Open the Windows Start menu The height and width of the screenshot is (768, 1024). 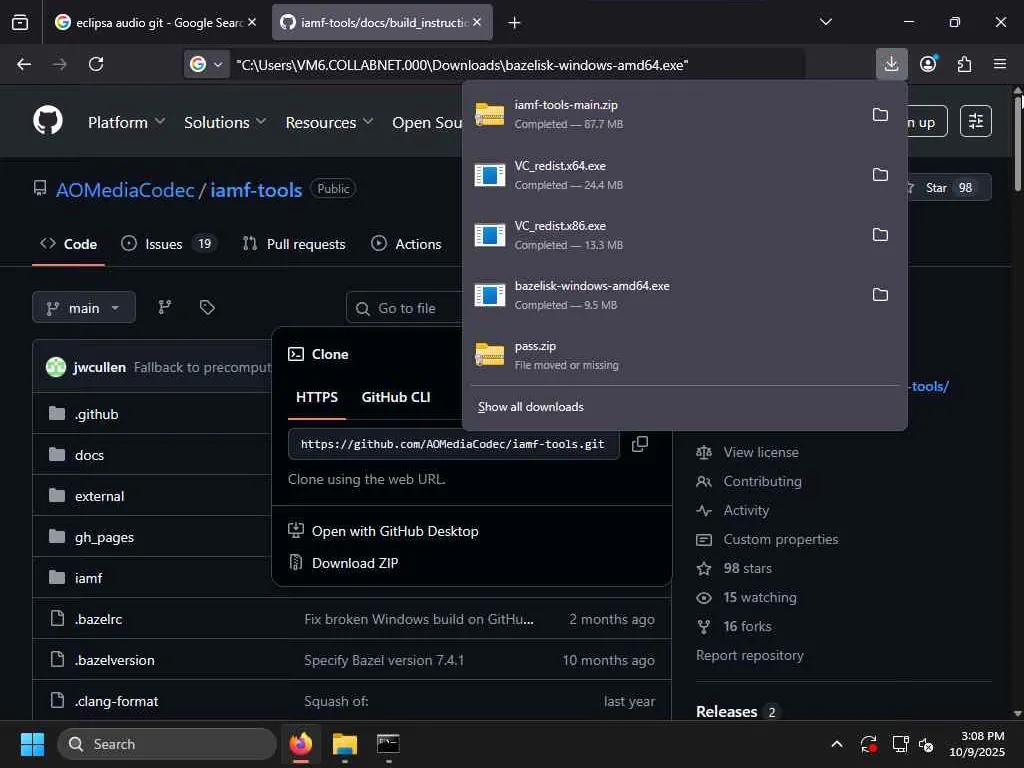(32, 744)
